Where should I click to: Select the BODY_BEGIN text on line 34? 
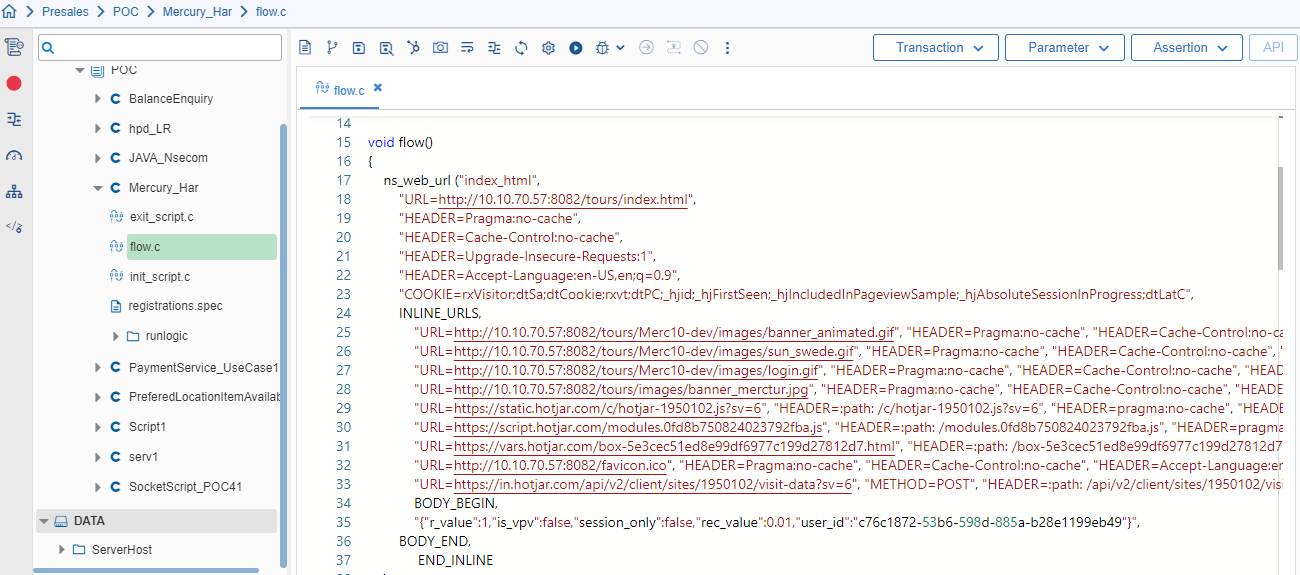click(x=455, y=504)
